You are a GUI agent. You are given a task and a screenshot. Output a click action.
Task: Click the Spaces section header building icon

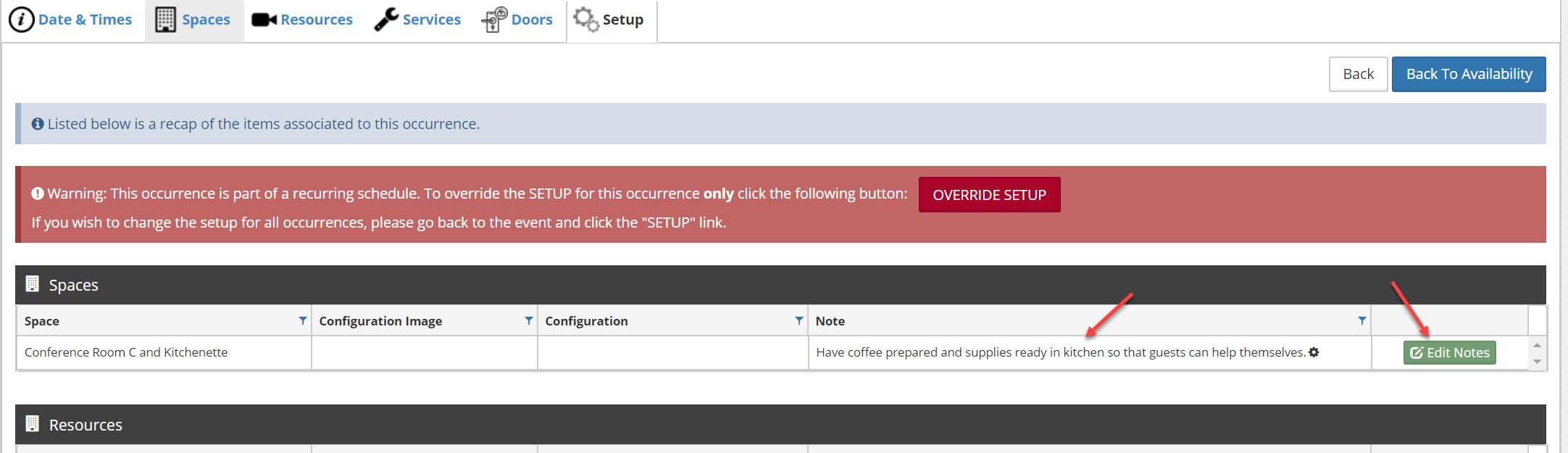tap(32, 284)
